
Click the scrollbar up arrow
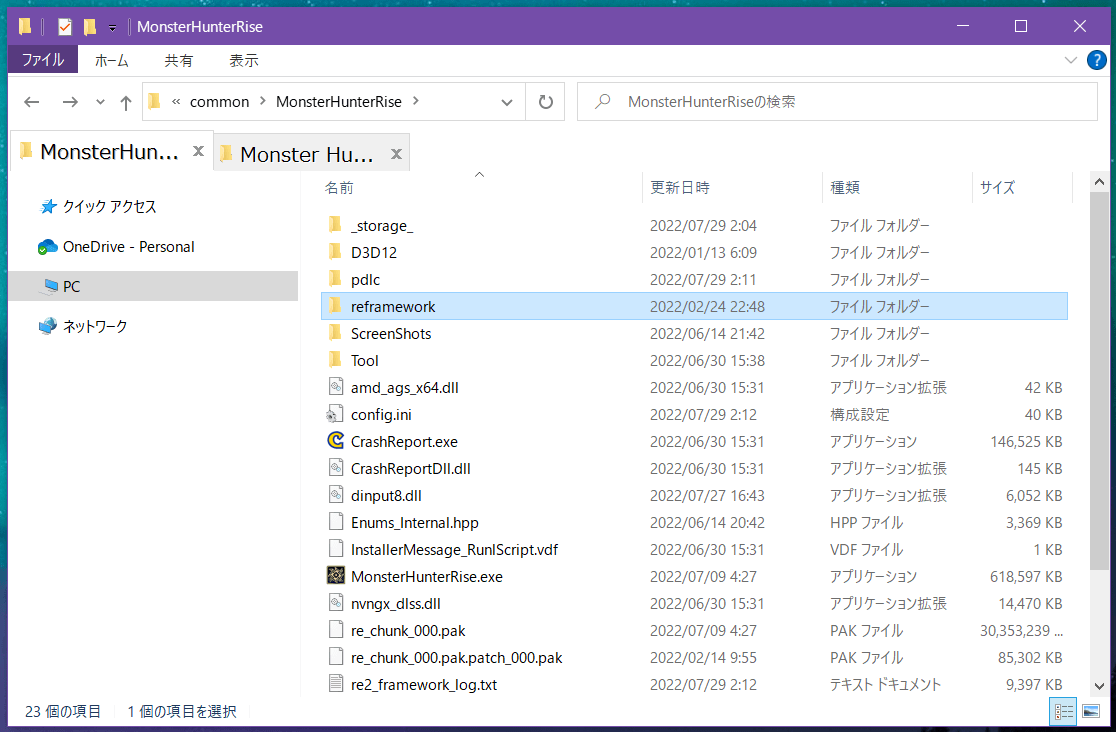point(1099,182)
